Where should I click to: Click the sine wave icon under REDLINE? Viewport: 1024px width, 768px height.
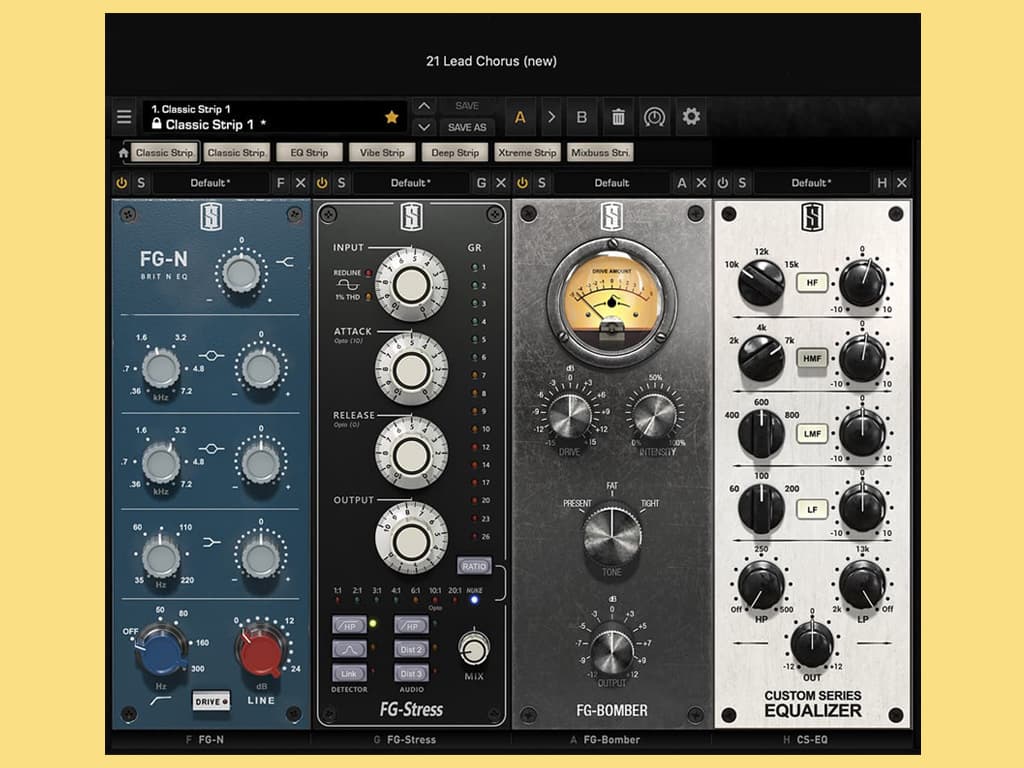pos(347,285)
